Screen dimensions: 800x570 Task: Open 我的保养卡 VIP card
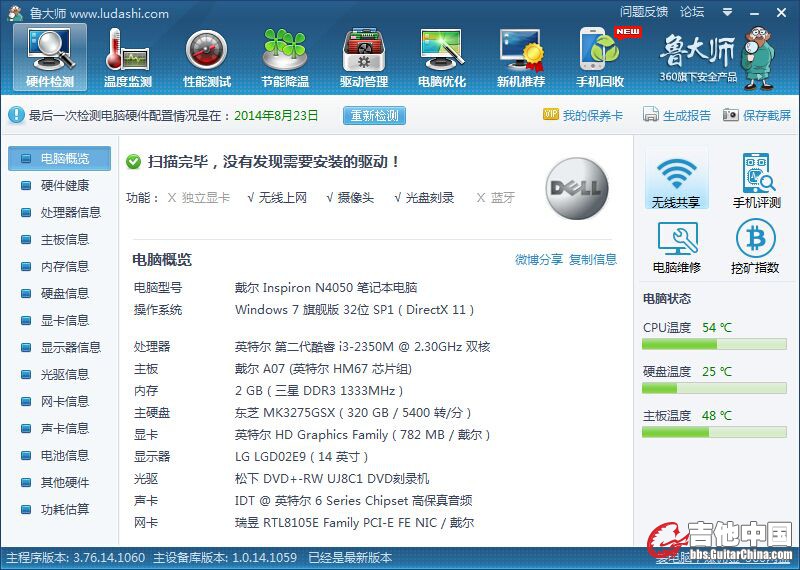pyautogui.click(x=583, y=115)
